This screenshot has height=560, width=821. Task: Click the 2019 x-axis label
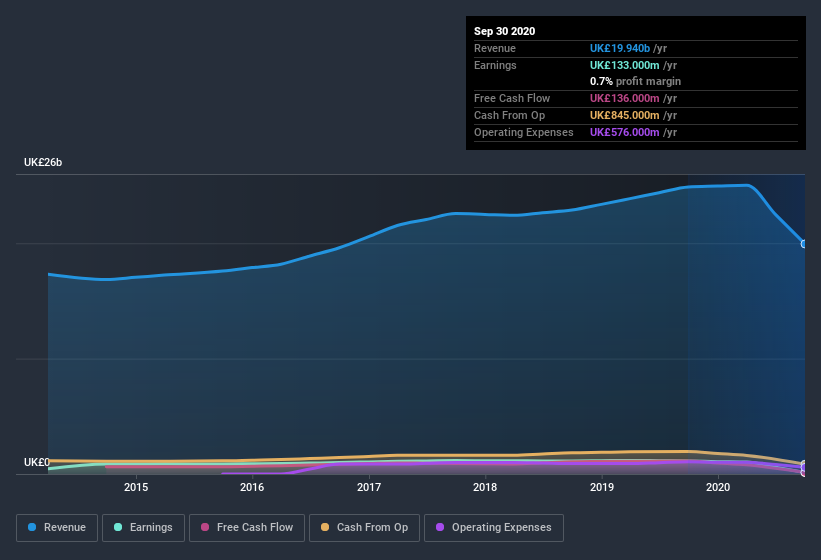(602, 487)
